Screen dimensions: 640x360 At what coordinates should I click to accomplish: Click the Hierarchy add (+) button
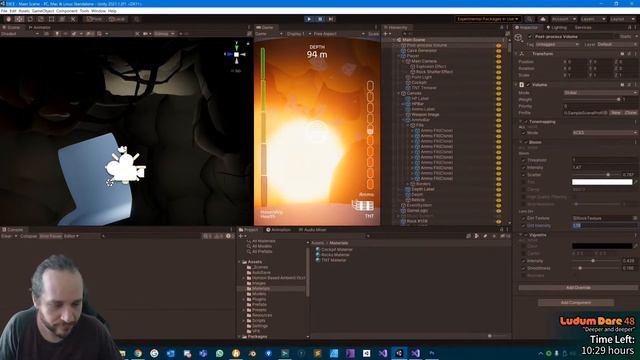[x=387, y=34]
